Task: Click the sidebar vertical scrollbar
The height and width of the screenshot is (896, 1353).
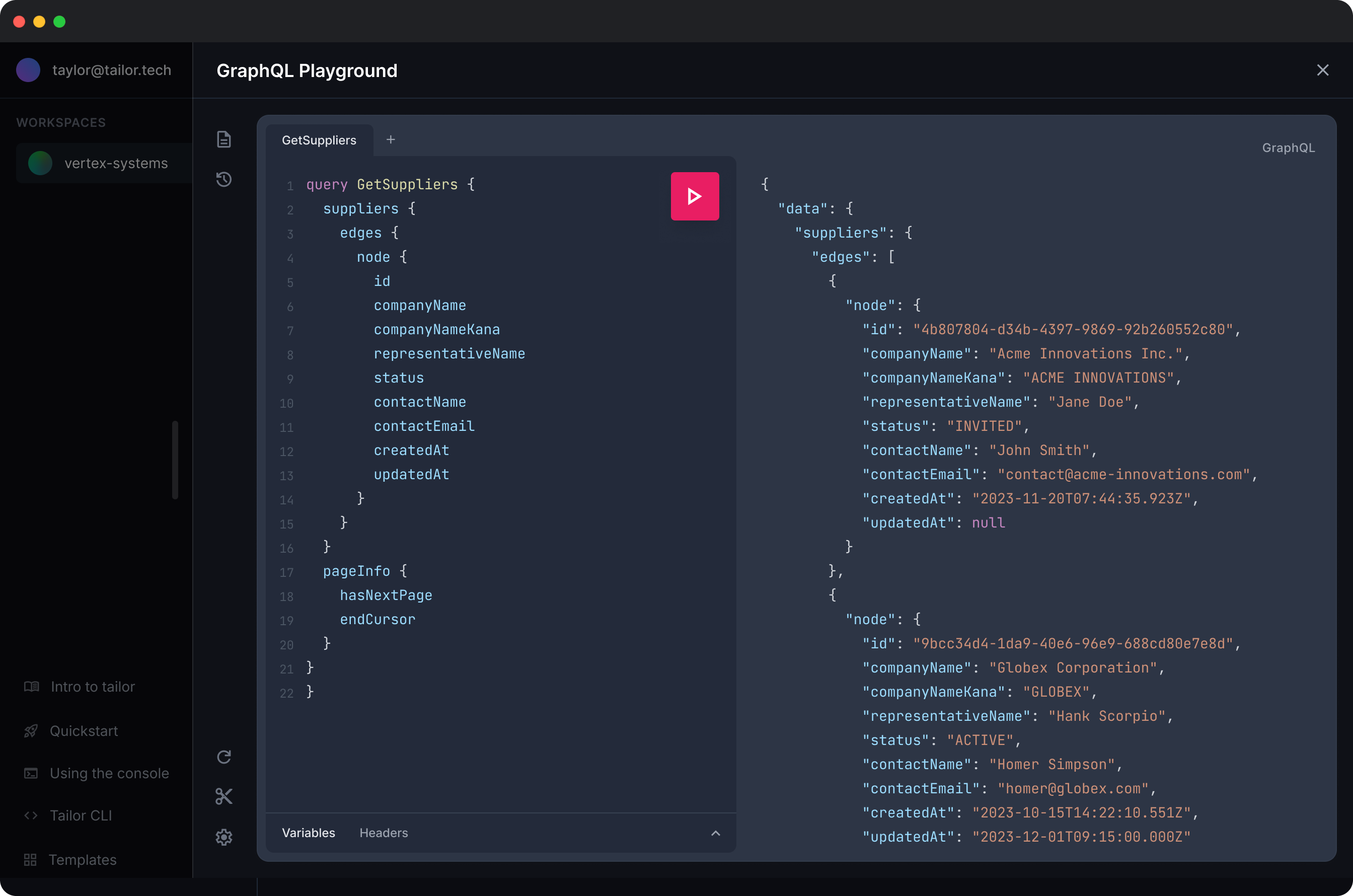Action: [175, 460]
